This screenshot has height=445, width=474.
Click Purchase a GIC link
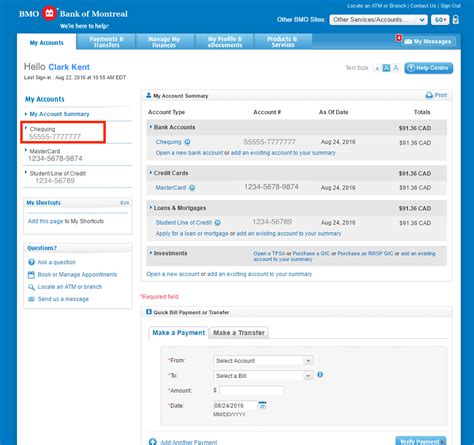pyautogui.click(x=311, y=253)
